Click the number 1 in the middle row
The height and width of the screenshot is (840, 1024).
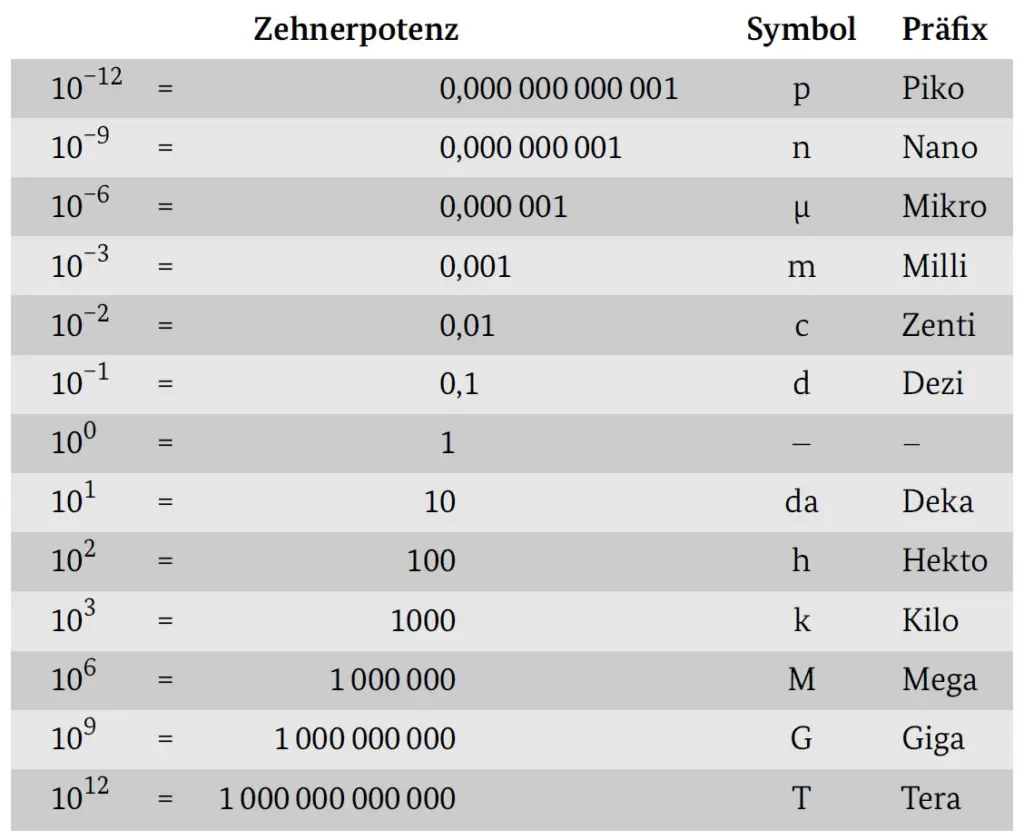448,443
